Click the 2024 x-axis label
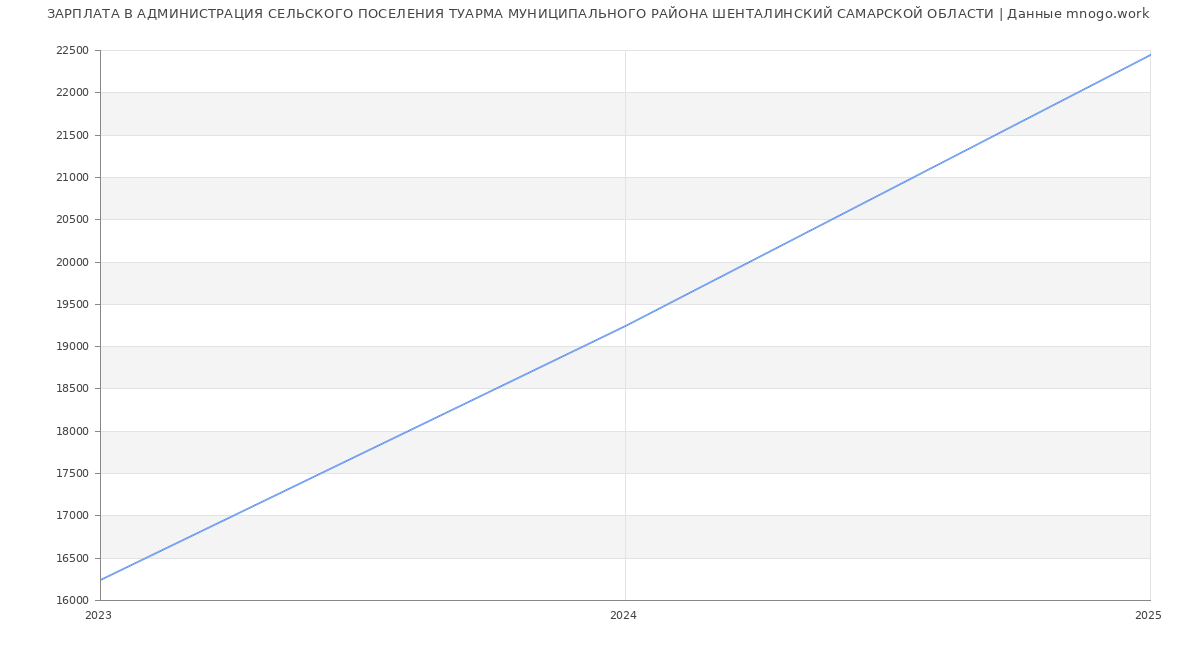 (x=623, y=616)
